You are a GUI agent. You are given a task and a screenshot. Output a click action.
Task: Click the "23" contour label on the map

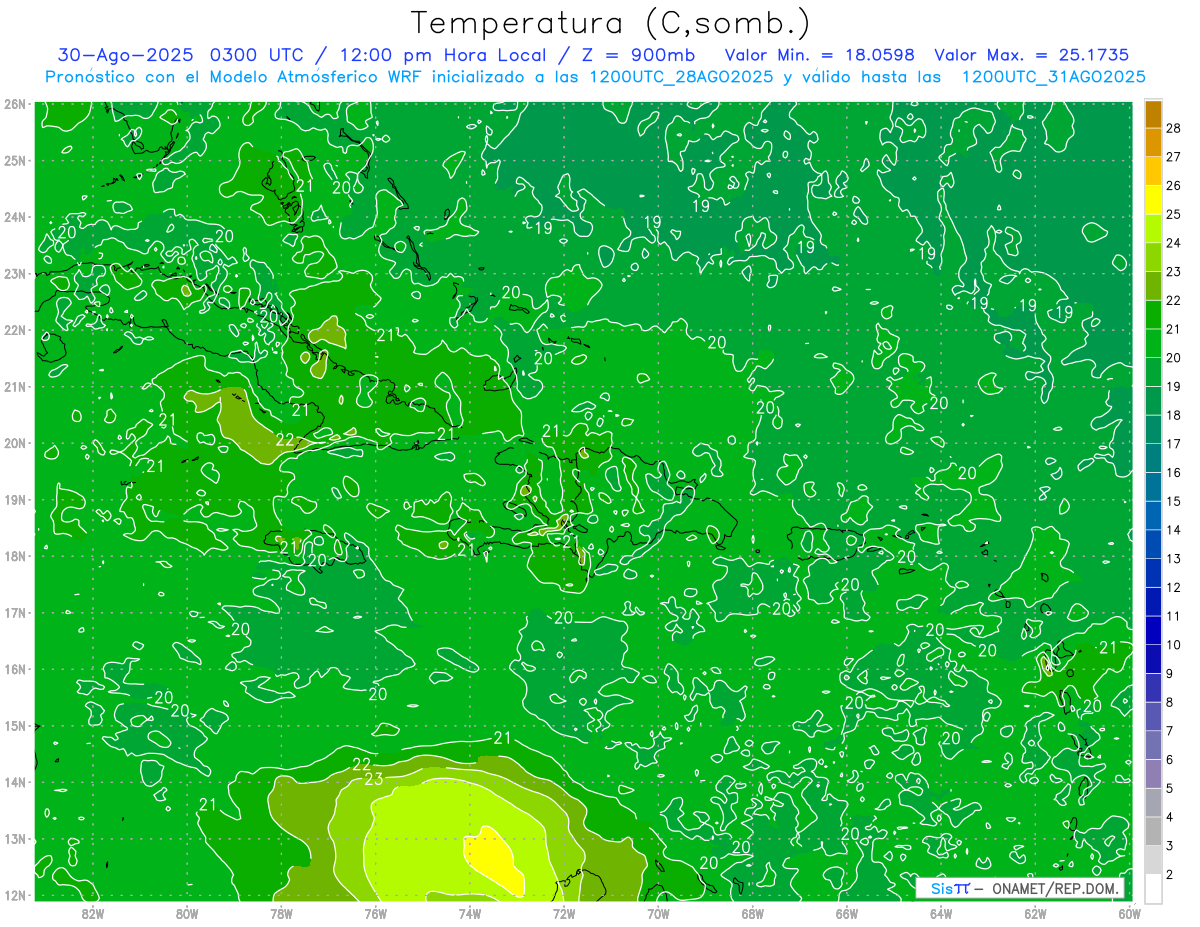click(x=375, y=779)
